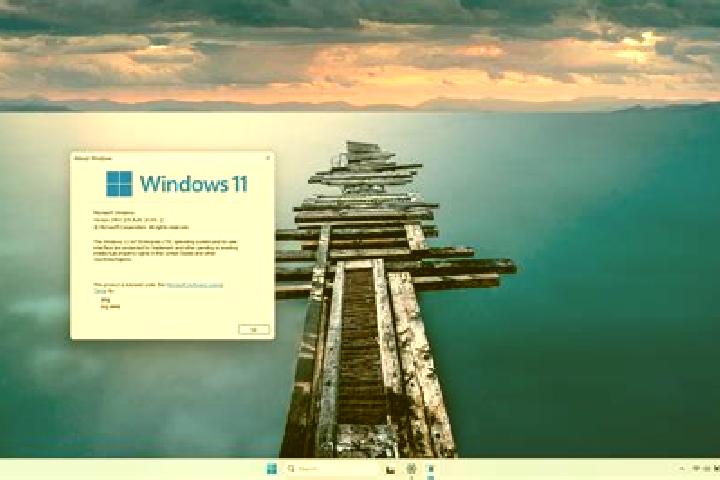720x480 pixels.
Task: Click the blue Windows logo in dialog
Action: coord(119,184)
